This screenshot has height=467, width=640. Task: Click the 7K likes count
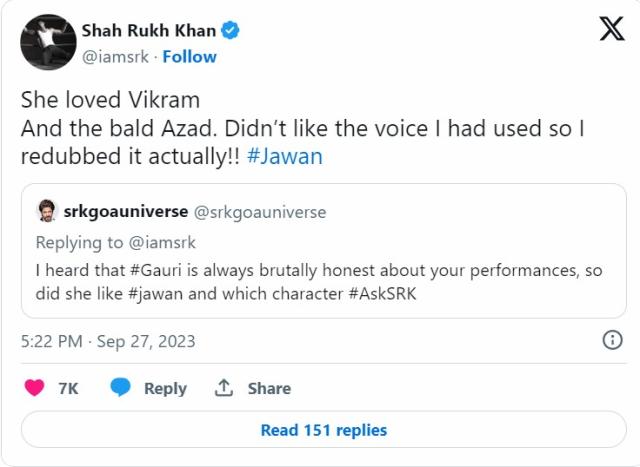(68, 388)
